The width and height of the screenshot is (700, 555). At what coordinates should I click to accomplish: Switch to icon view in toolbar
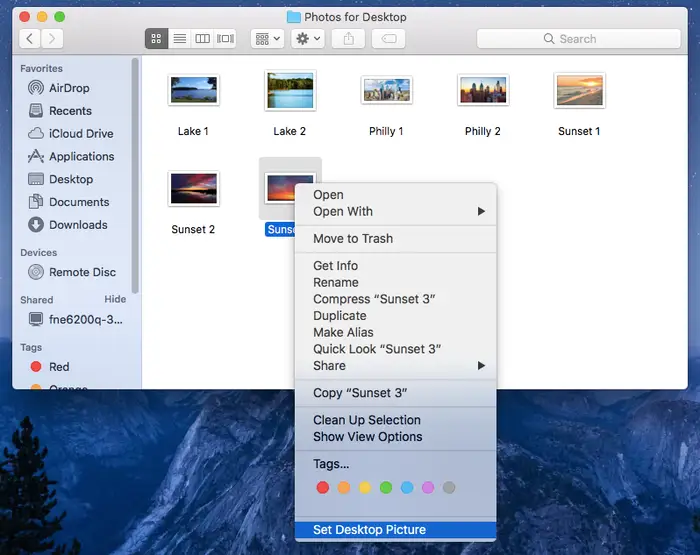click(157, 39)
